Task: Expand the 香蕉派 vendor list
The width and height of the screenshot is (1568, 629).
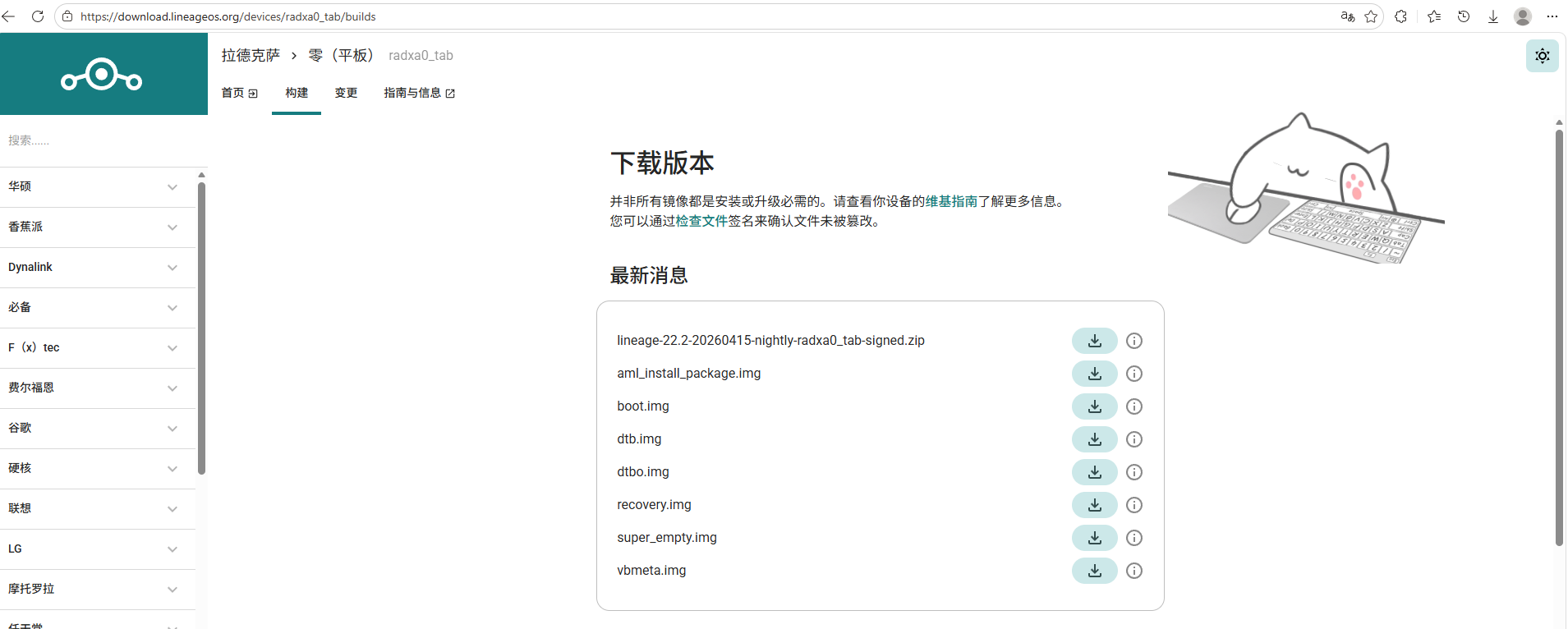Action: (x=98, y=227)
